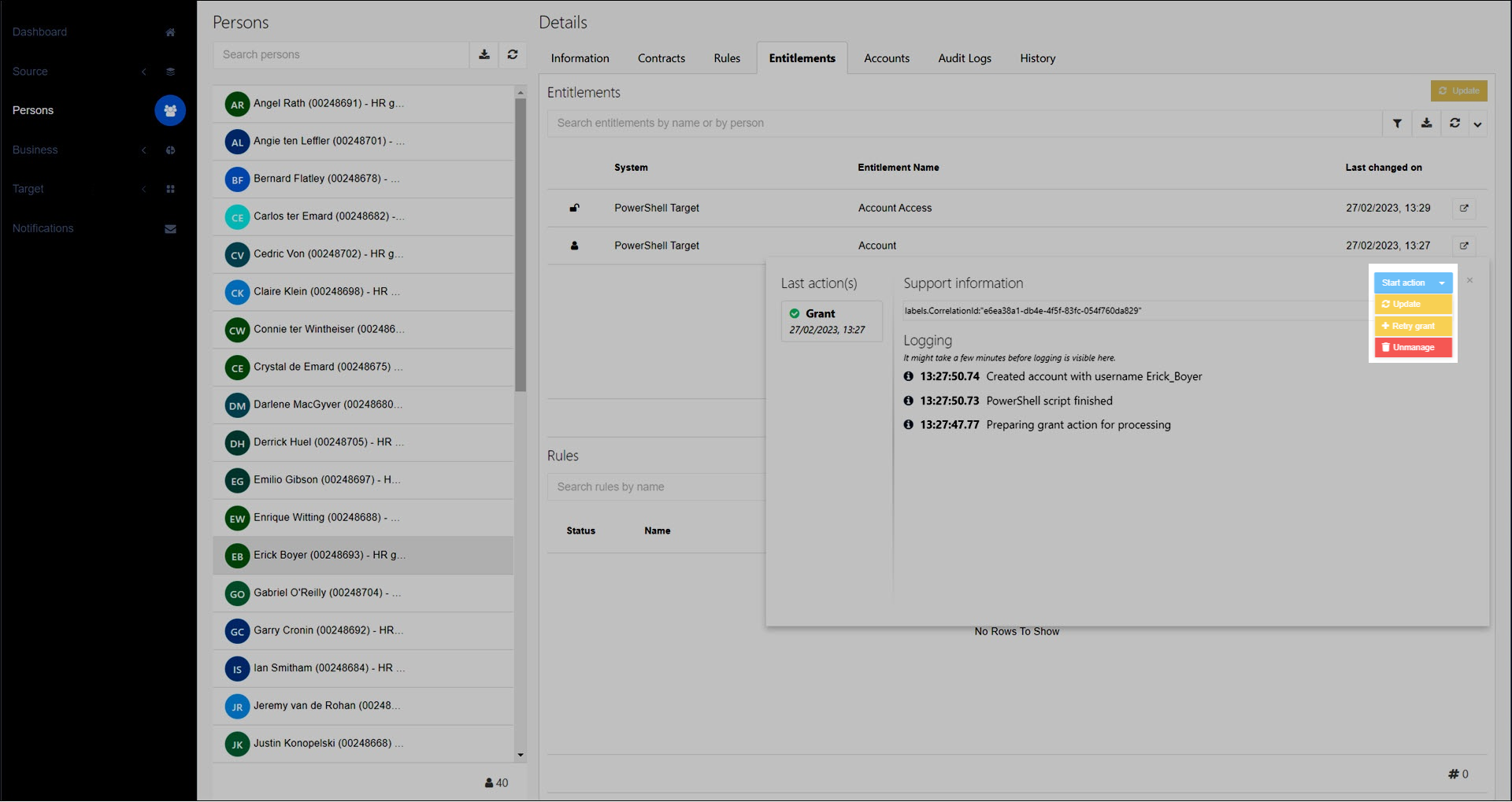The height and width of the screenshot is (802, 1512).
Task: Click the red Unmanage button
Action: coord(1413,347)
